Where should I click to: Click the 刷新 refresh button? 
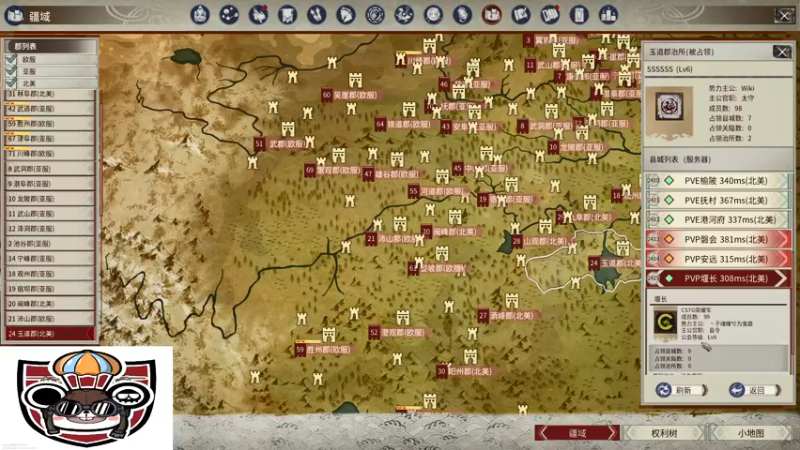tap(682, 390)
